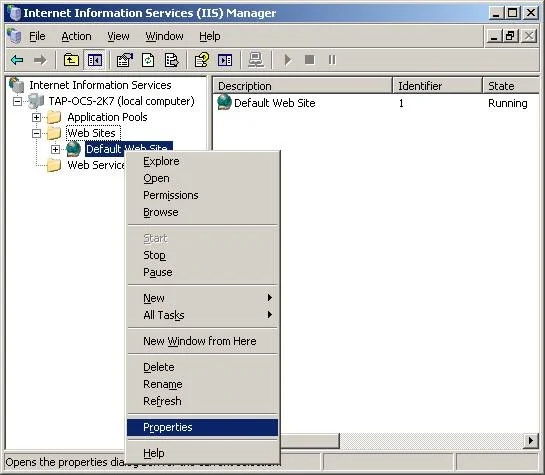Click the TAP-OCS-2K7 computer icon in tree
The image size is (545, 475).
[36, 101]
